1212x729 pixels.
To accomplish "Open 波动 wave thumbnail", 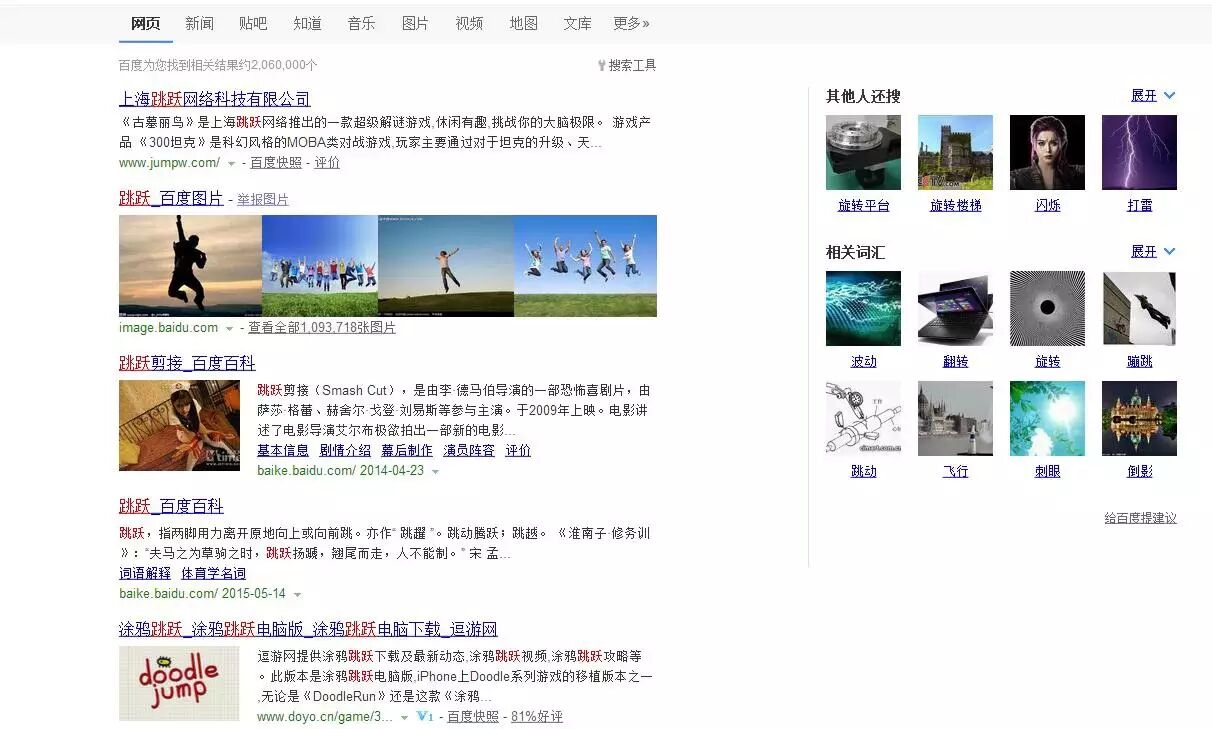I will point(863,308).
